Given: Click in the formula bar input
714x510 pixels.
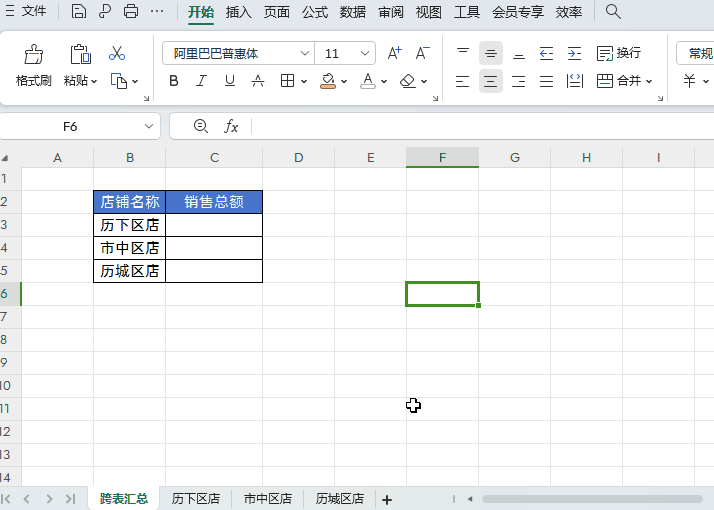Looking at the screenshot, I should click(483, 126).
